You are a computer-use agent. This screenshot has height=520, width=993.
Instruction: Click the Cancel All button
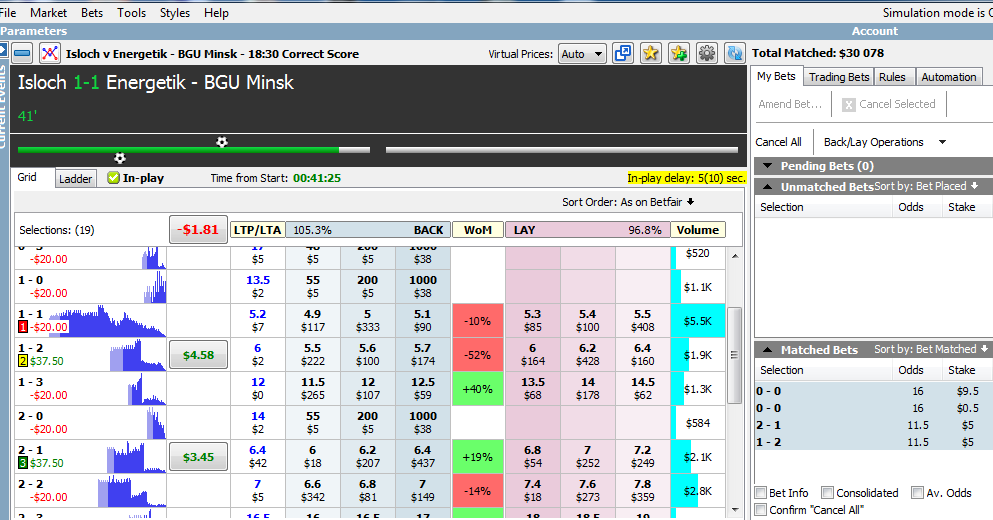(x=778, y=142)
